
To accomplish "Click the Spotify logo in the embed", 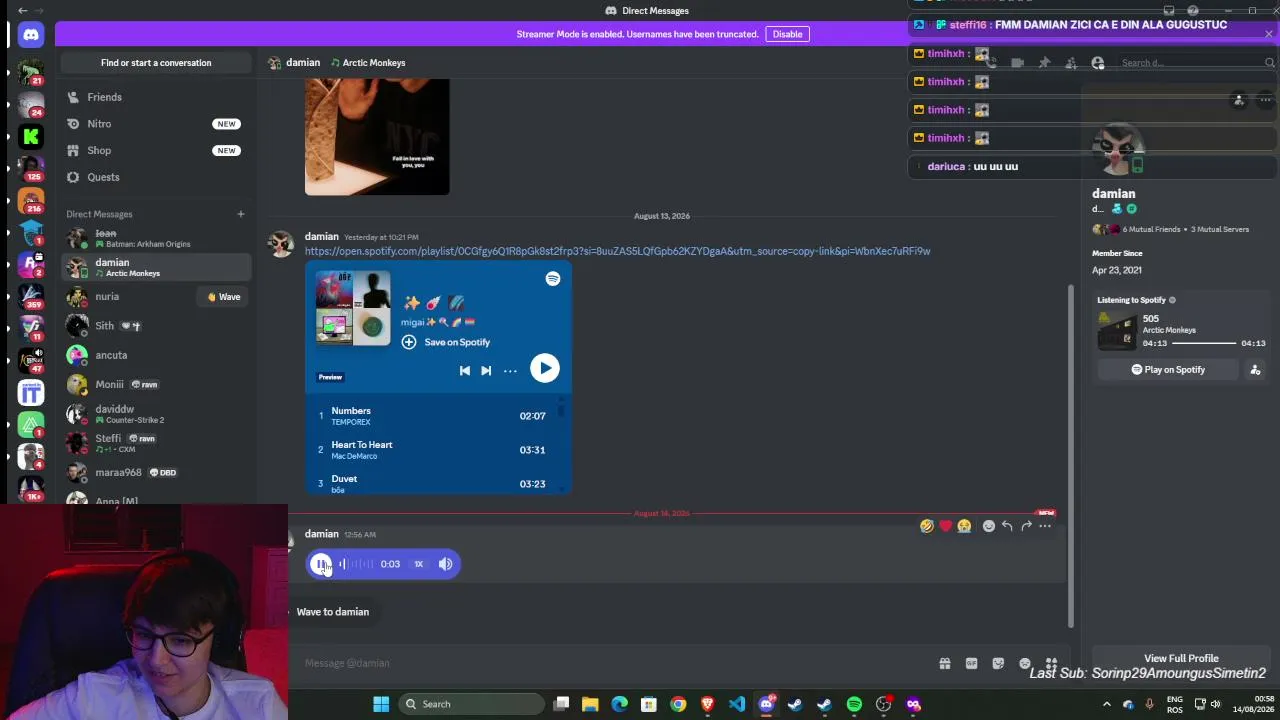I will pyautogui.click(x=553, y=279).
